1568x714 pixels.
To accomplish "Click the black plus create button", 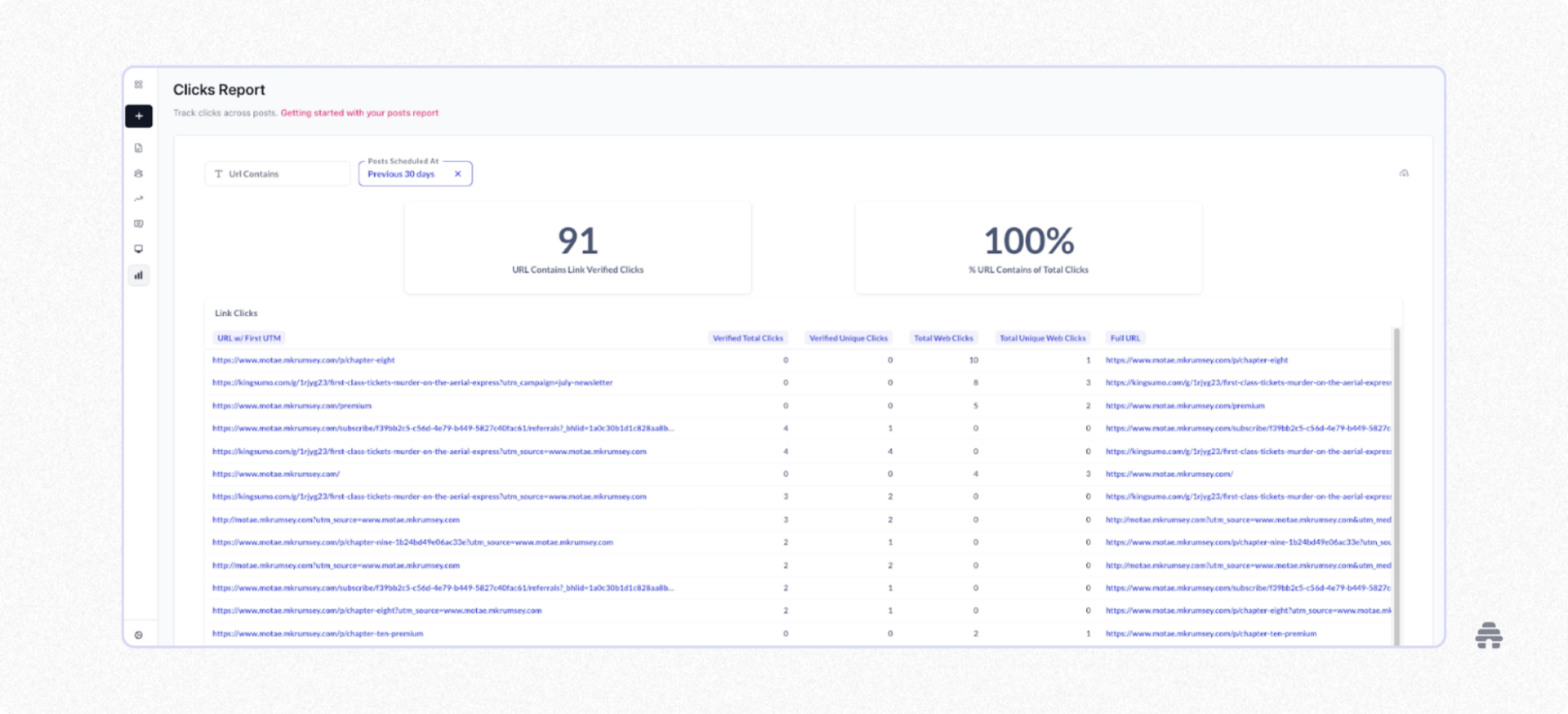I will tap(139, 116).
